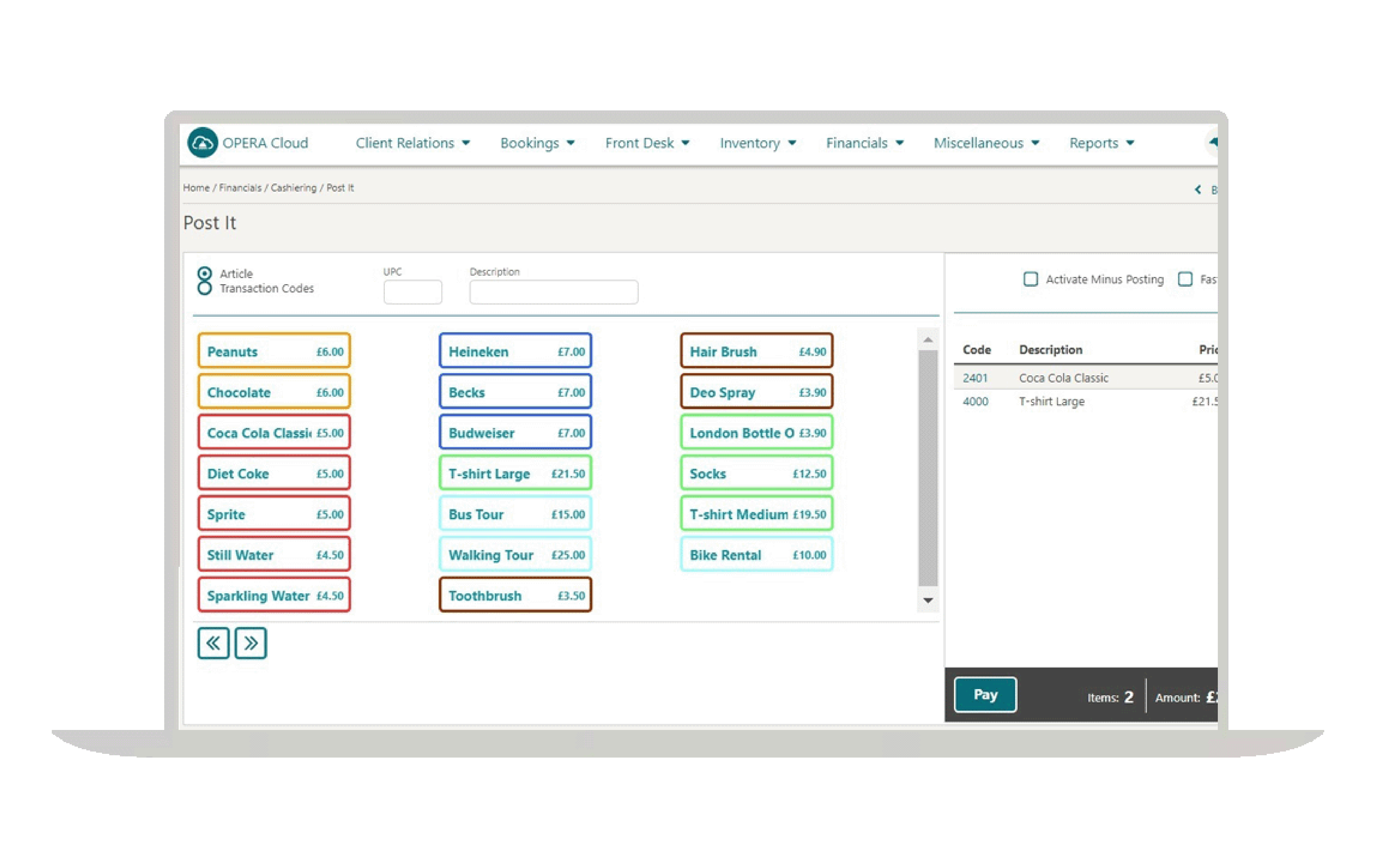1376x868 pixels.
Task: Click the scroll down arrow in article list
Action: pyautogui.click(x=928, y=600)
